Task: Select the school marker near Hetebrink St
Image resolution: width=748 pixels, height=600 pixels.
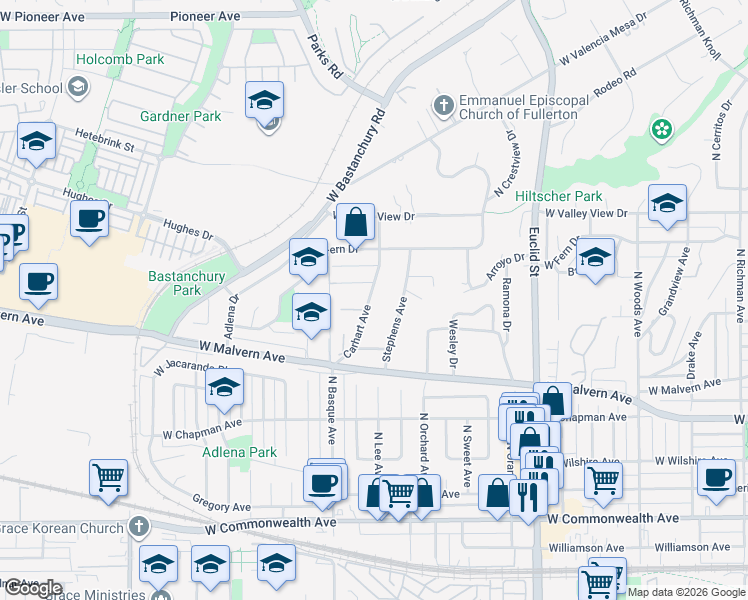Action: 36,142
